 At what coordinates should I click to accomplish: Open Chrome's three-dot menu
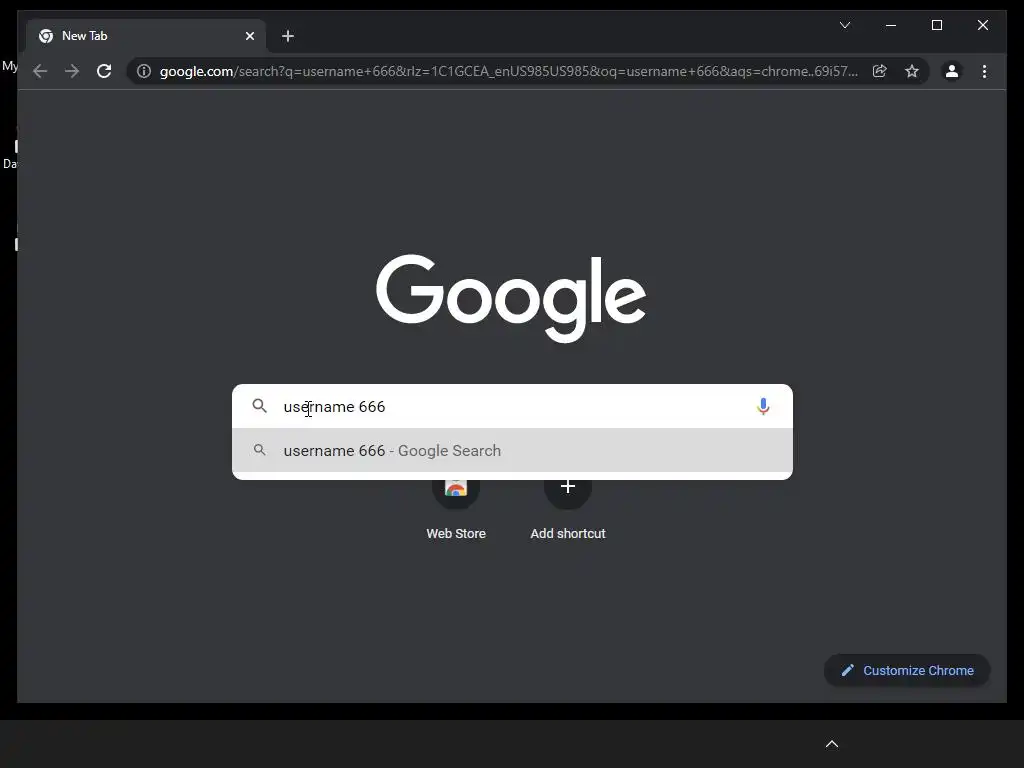coord(984,71)
